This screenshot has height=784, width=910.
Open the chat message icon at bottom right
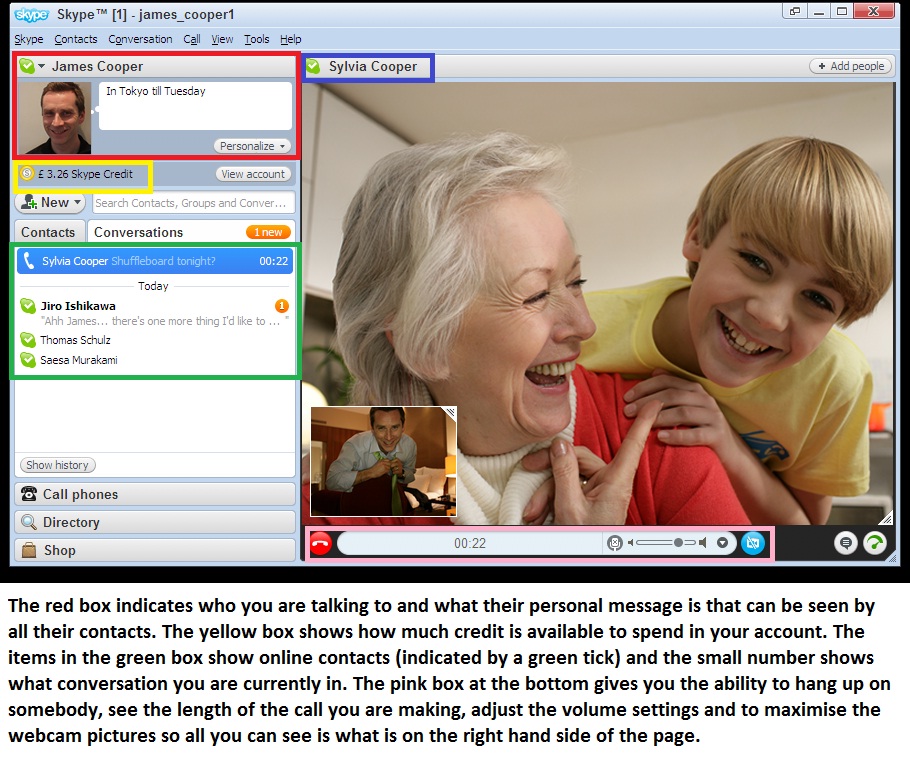[845, 543]
